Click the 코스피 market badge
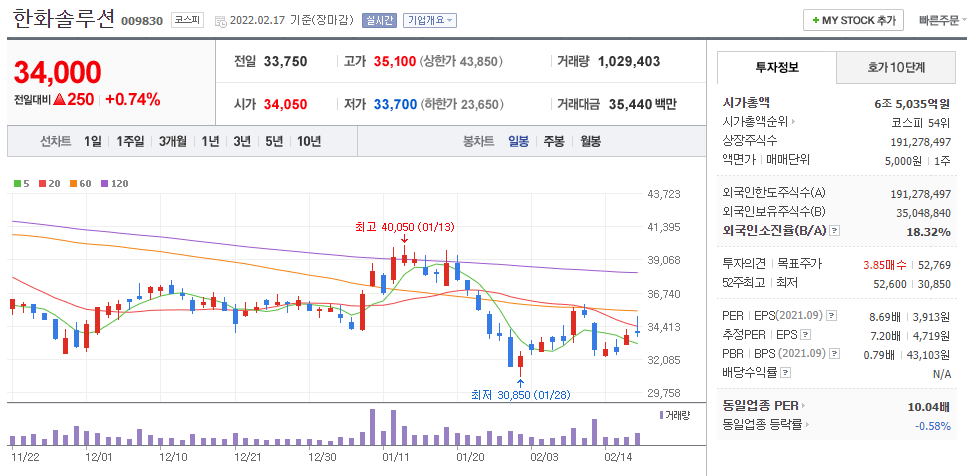The height and width of the screenshot is (476, 975). click(x=187, y=20)
